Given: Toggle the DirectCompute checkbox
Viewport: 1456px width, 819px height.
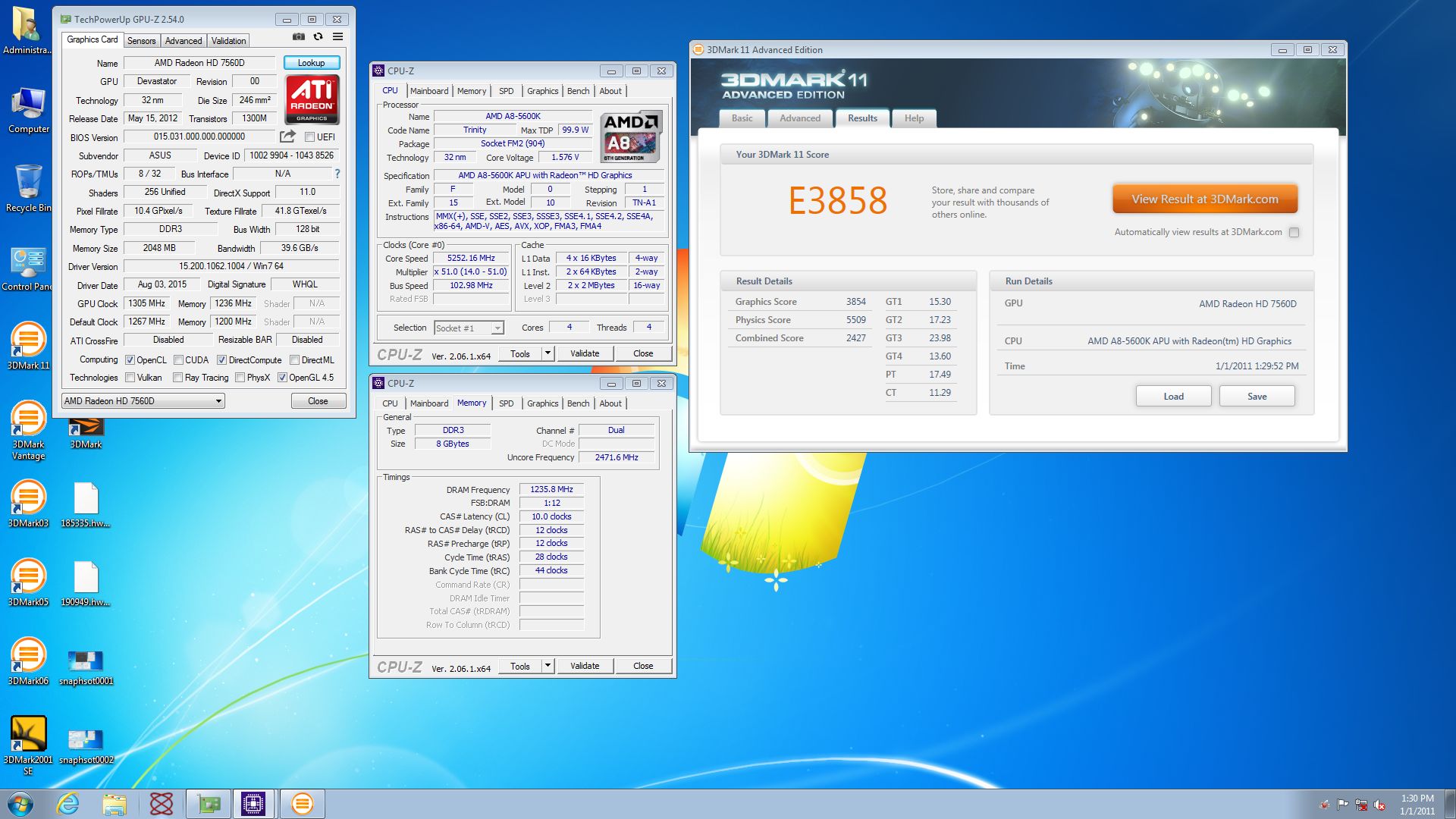Looking at the screenshot, I should (x=221, y=360).
